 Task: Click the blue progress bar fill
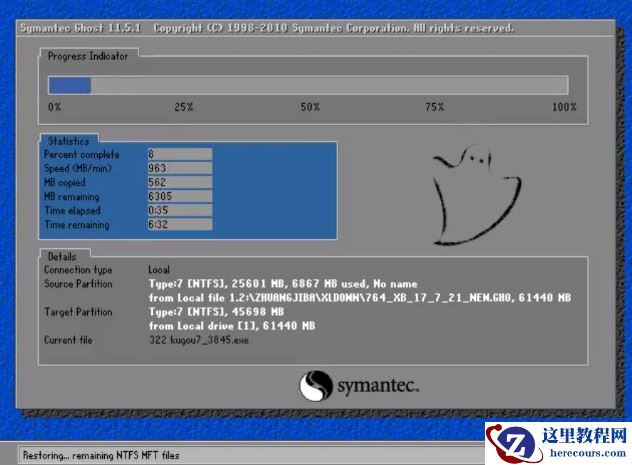click(70, 85)
